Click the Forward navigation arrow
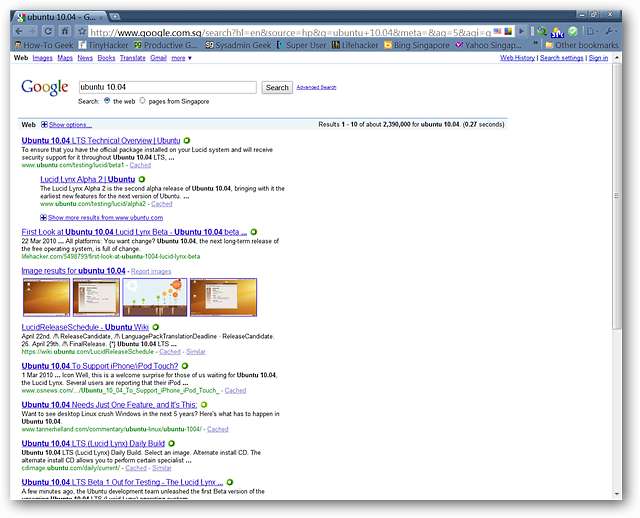640x518 pixels. [34, 32]
